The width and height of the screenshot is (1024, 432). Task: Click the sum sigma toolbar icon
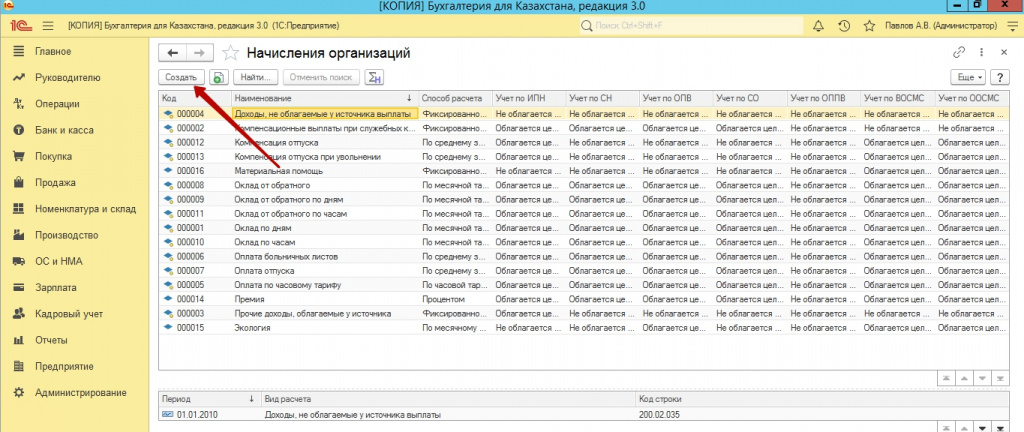click(374, 77)
